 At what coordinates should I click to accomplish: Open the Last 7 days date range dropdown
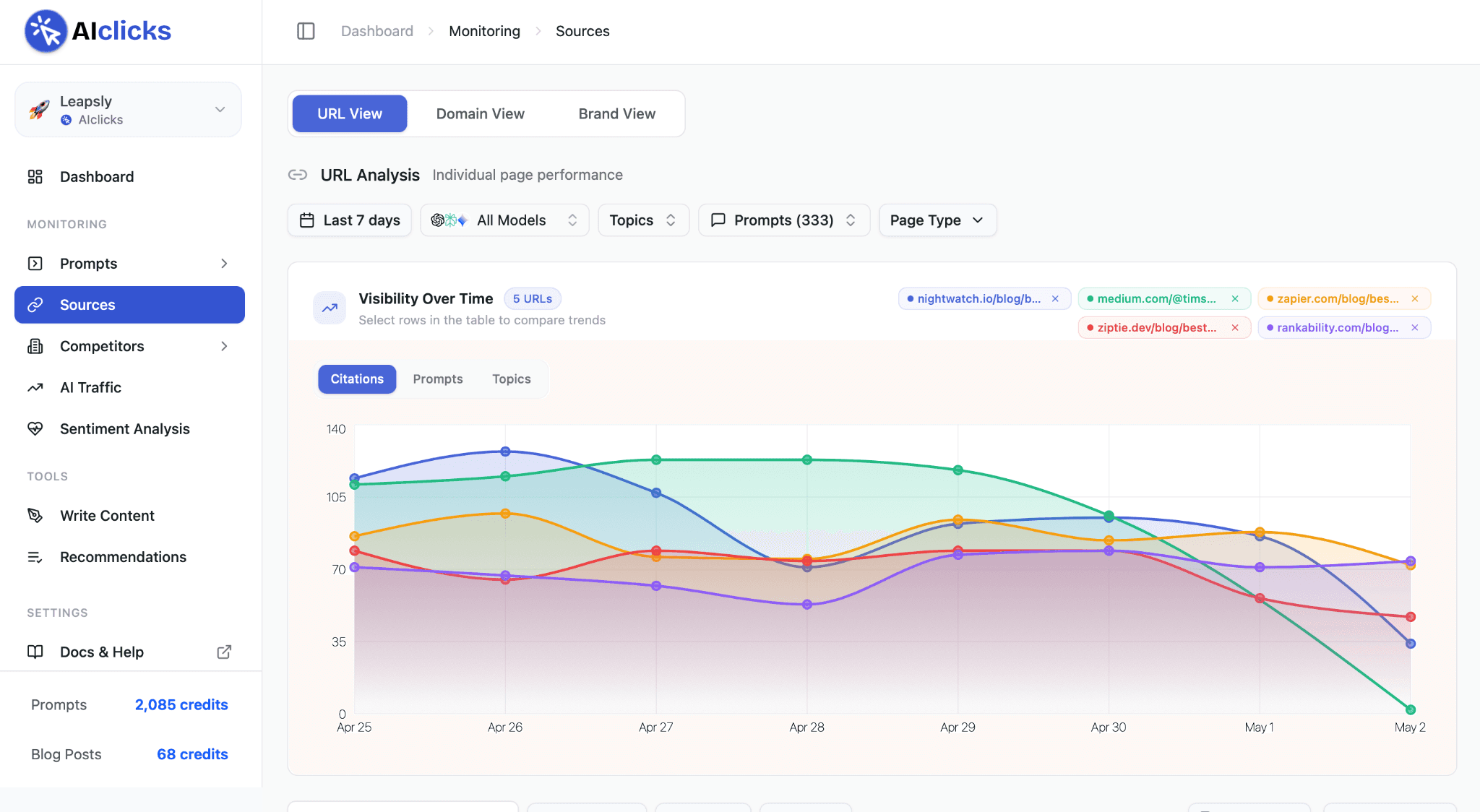tap(350, 220)
